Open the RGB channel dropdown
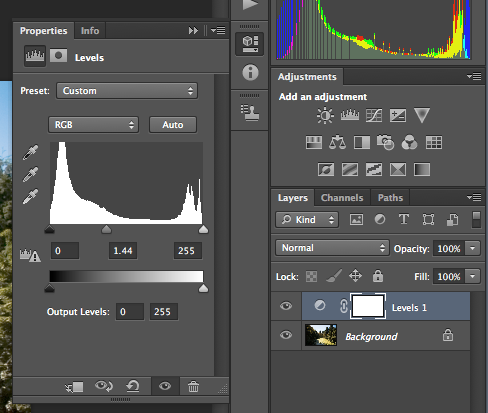This screenshot has width=488, height=413. [x=93, y=125]
